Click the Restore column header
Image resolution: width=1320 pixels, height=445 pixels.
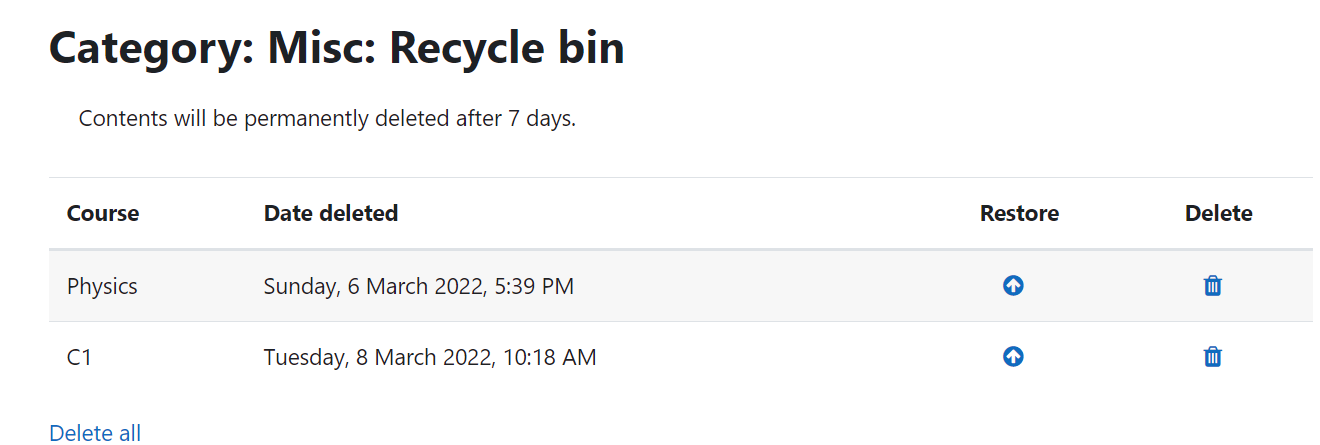[x=1019, y=213]
